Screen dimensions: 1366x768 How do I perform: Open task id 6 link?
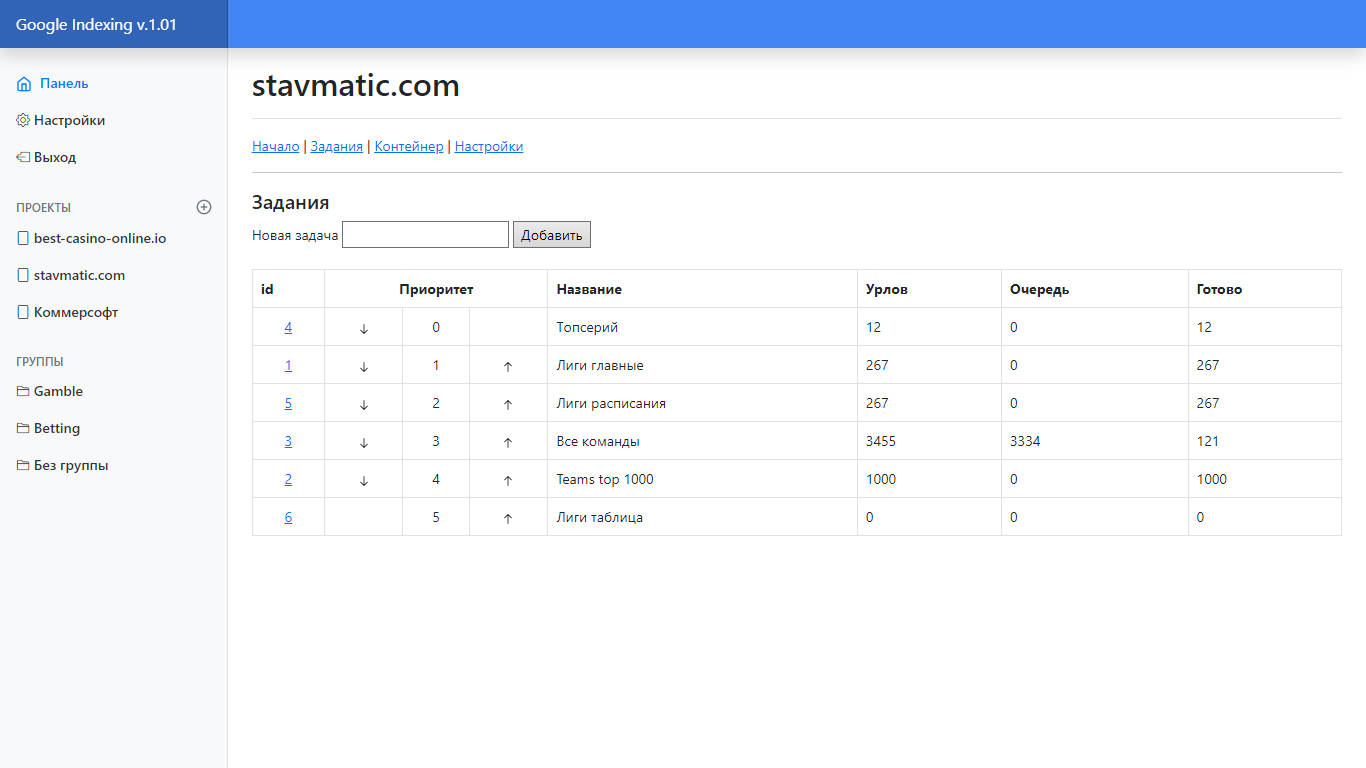click(288, 517)
